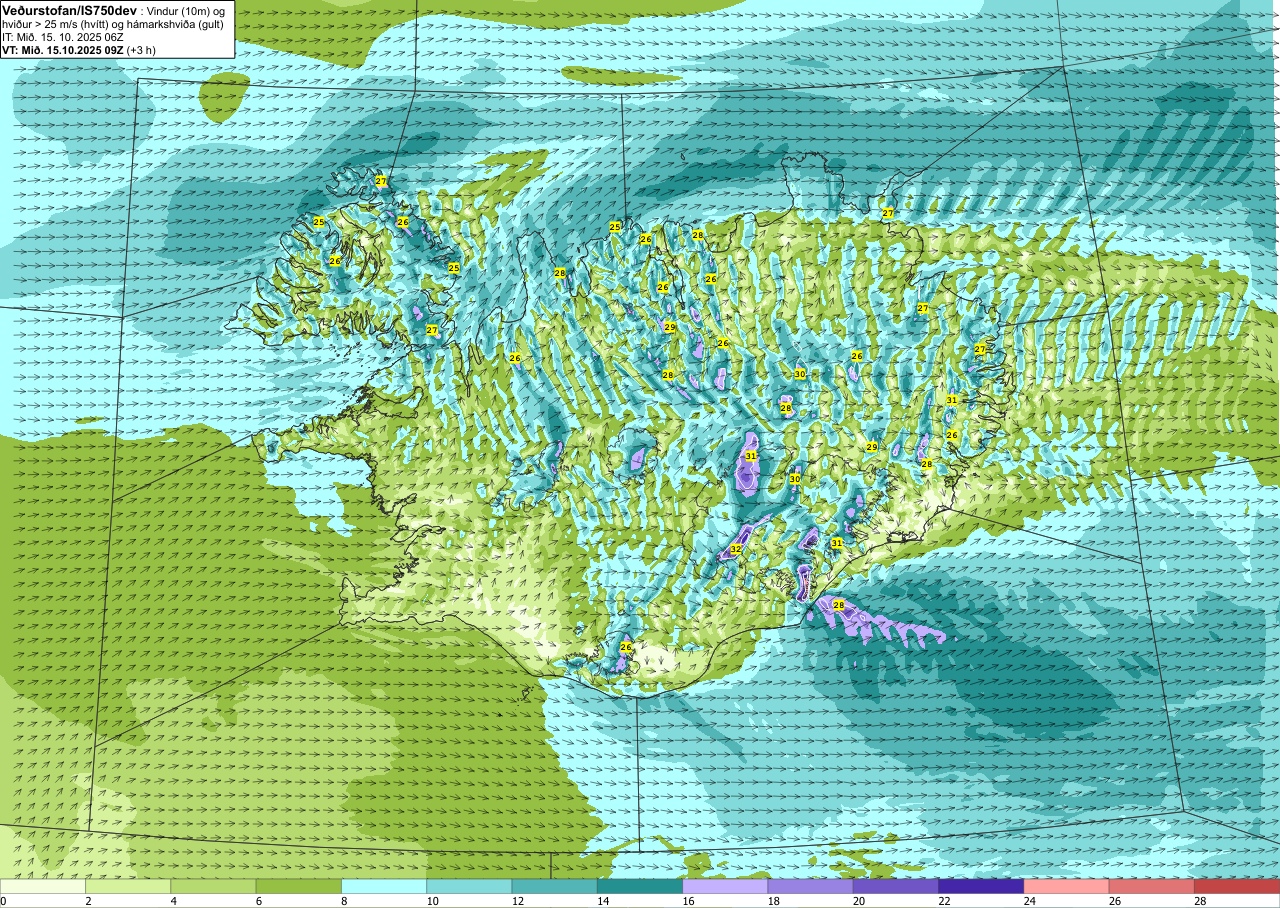The image size is (1280, 908).
Task: Click the red legend swatch above 28 m/s
Action: [1237, 886]
